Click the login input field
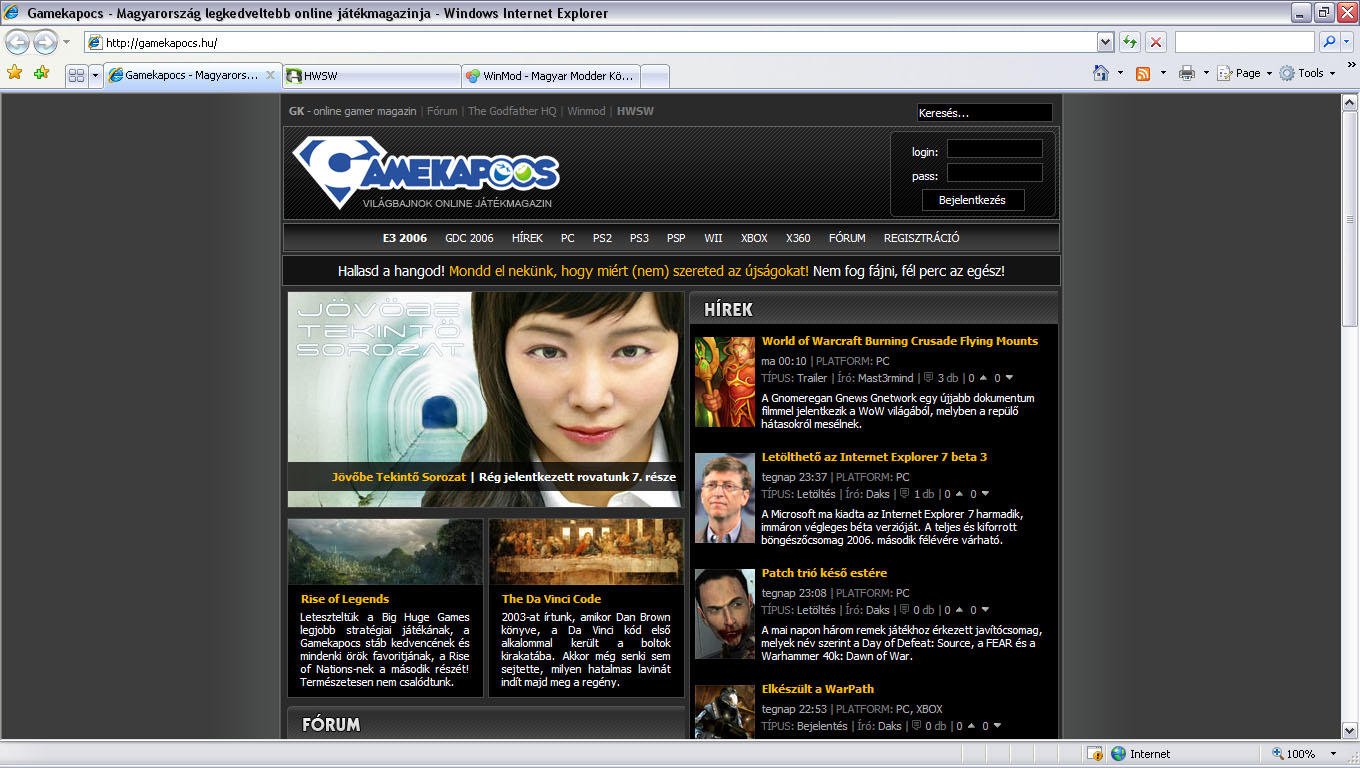 point(995,149)
